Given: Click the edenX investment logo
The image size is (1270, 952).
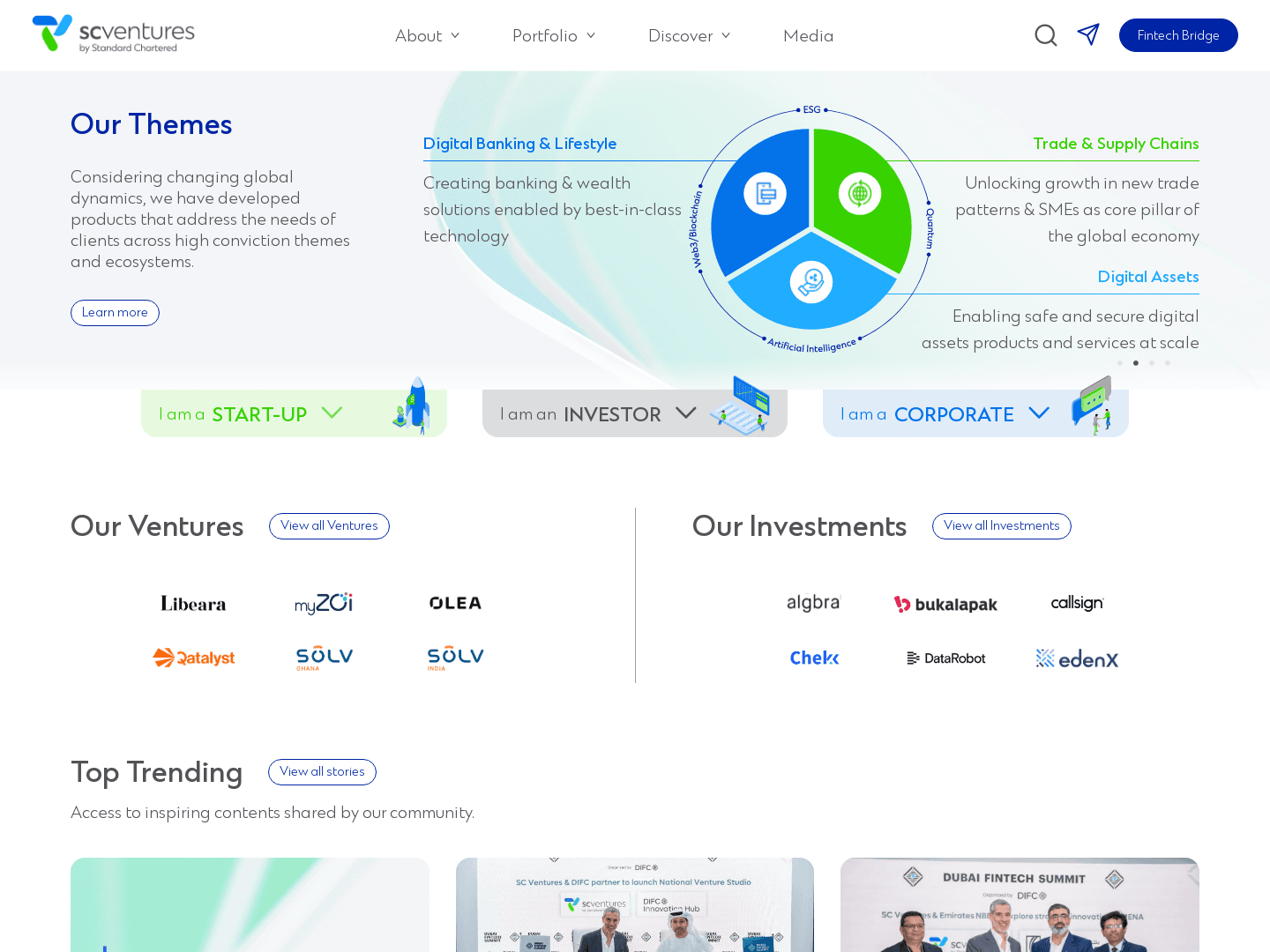Looking at the screenshot, I should tap(1077, 658).
